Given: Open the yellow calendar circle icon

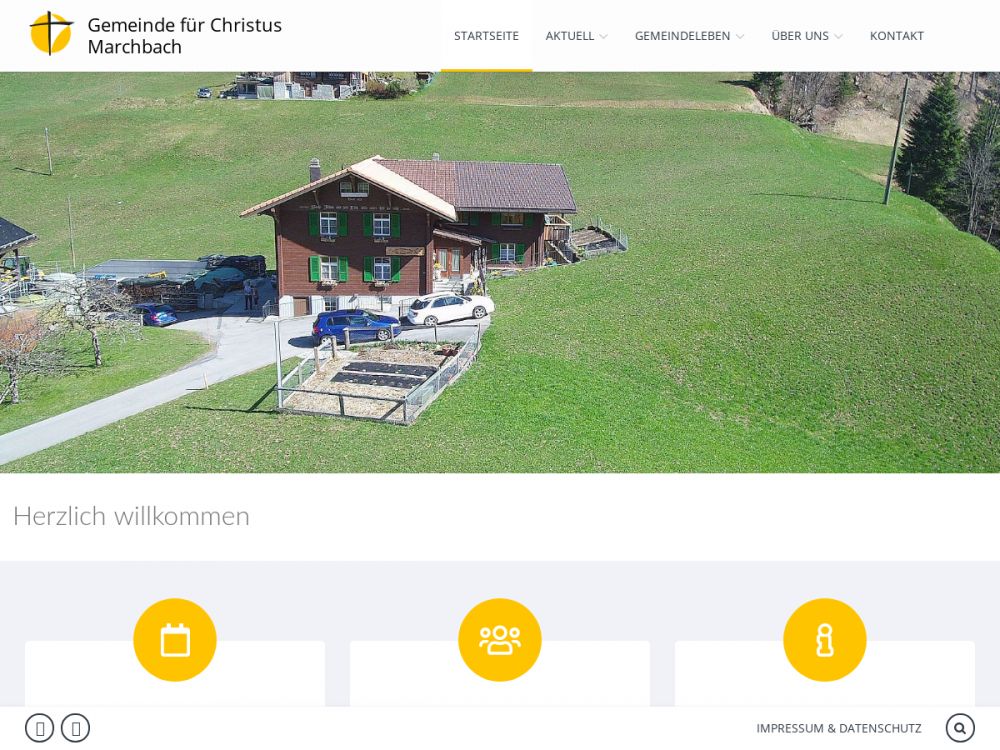Looking at the screenshot, I should 175,640.
